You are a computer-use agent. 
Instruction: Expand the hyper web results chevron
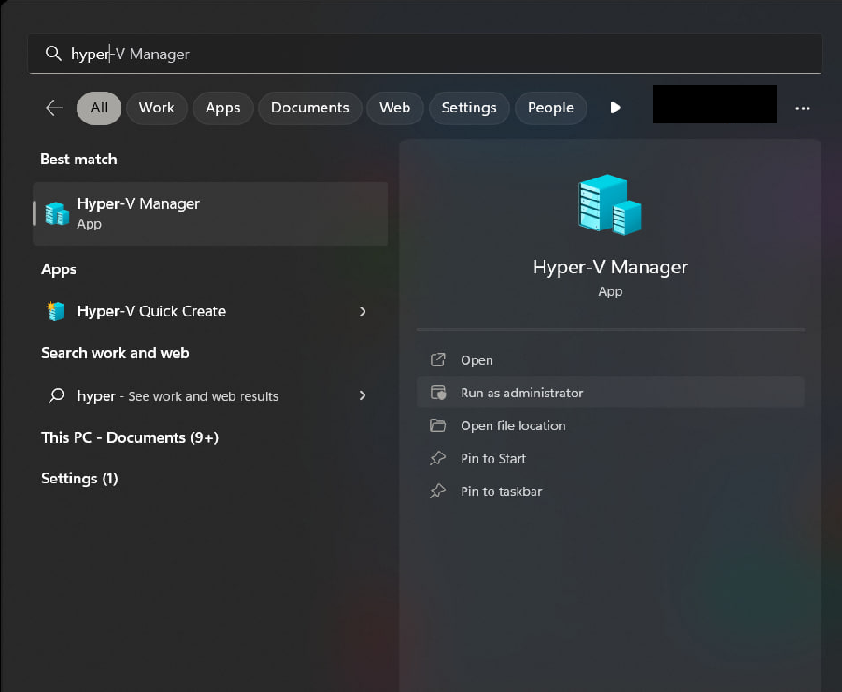tap(362, 396)
